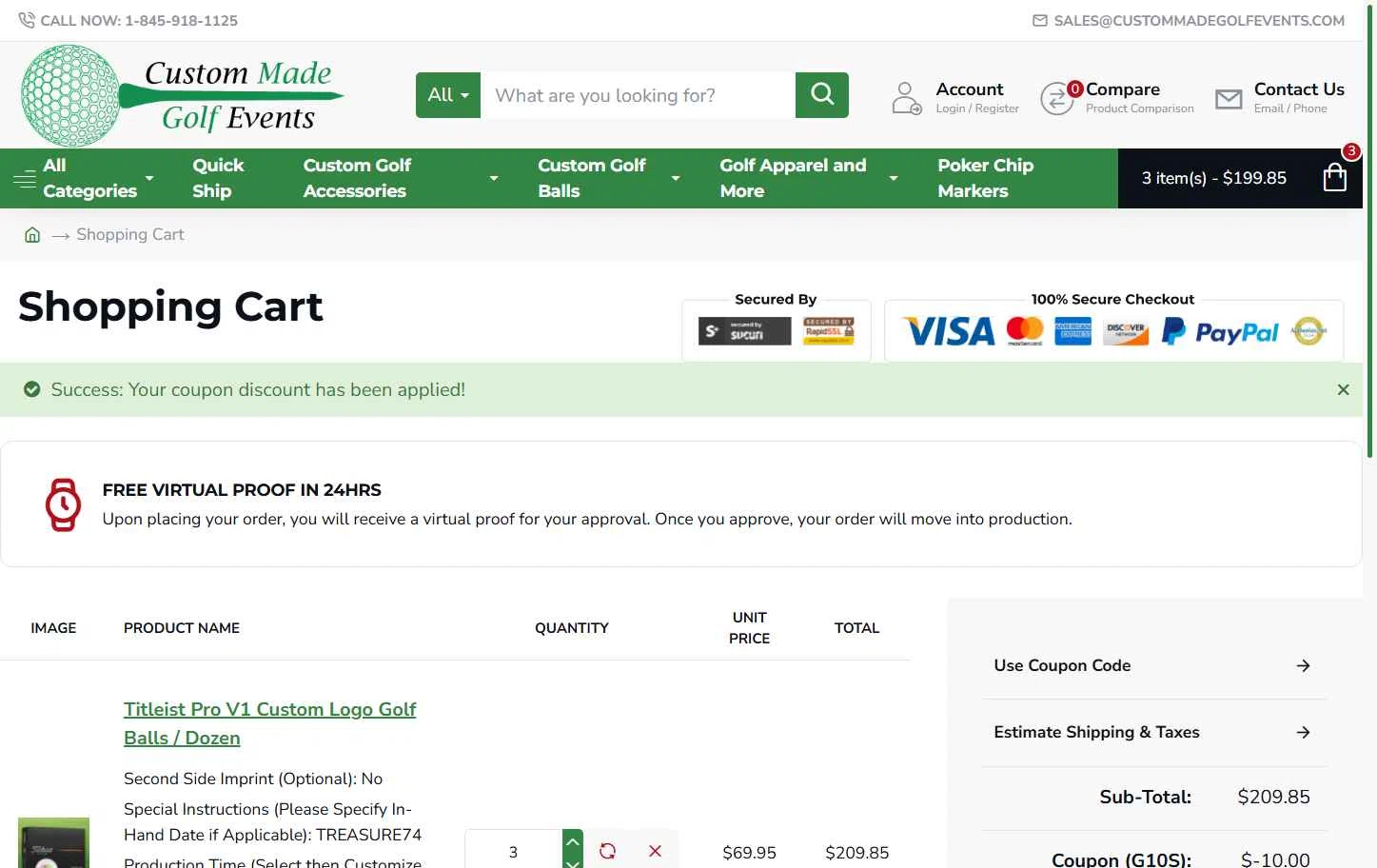Click the unit price $69.95

(x=749, y=853)
